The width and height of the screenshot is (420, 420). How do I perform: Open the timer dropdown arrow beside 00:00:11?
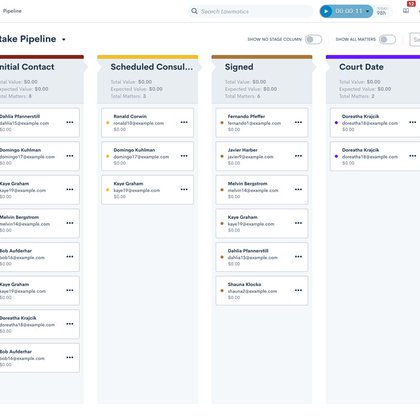367,11
